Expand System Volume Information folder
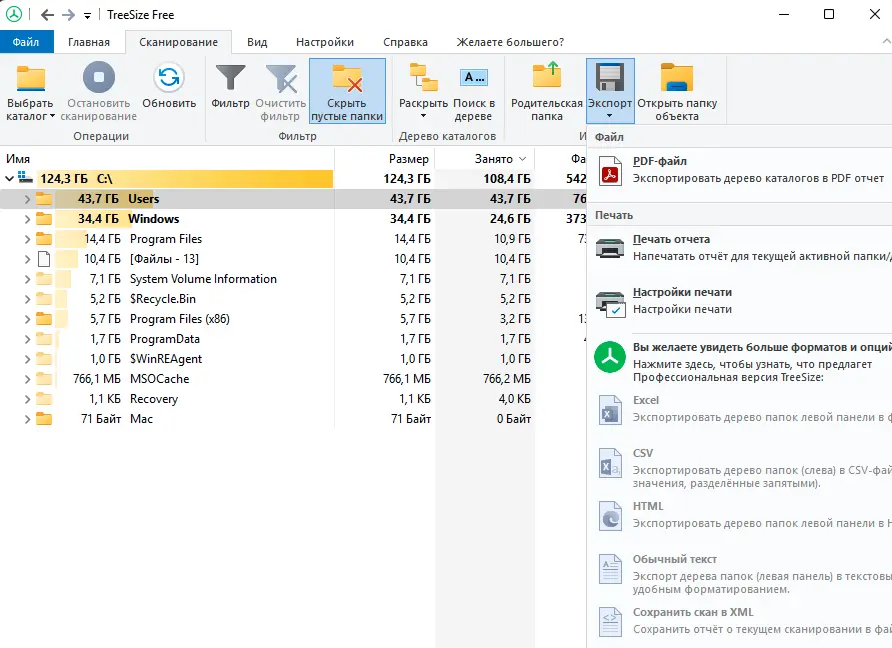This screenshot has height=648, width=892. click(x=27, y=279)
